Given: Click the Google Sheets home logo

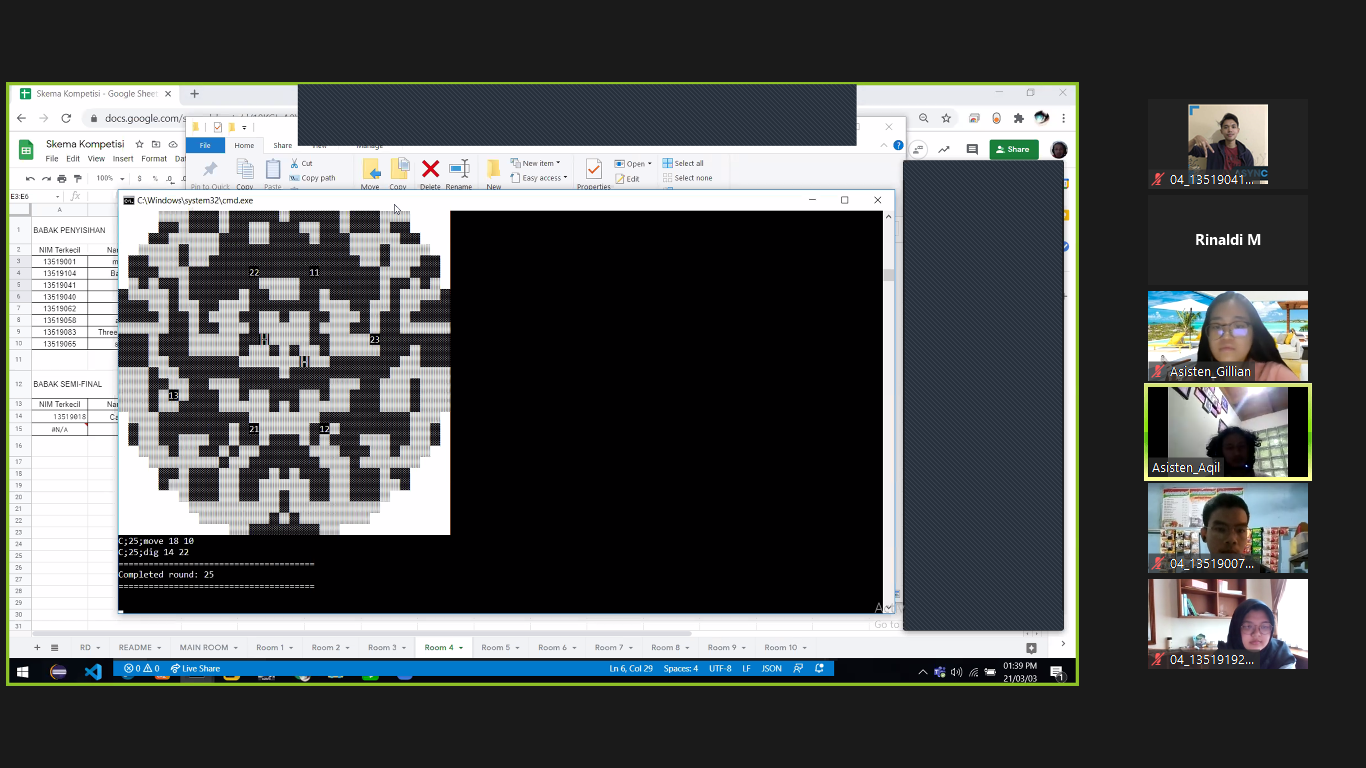Looking at the screenshot, I should point(27,150).
